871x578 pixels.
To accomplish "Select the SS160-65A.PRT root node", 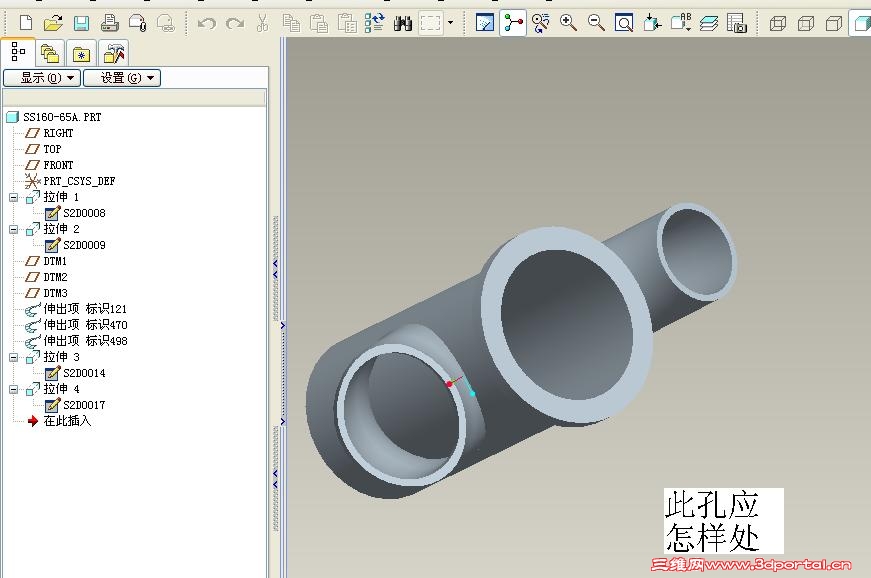I will [54, 117].
